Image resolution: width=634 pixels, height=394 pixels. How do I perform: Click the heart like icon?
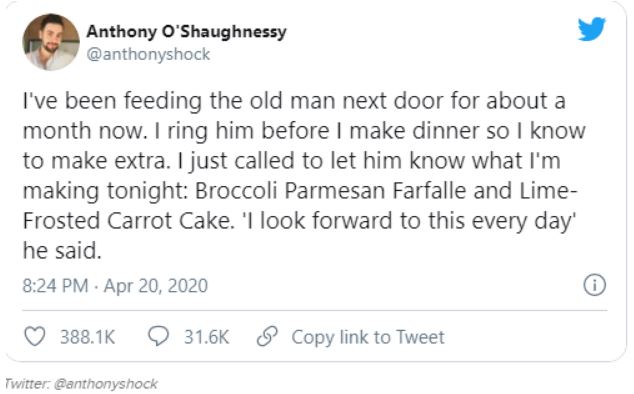tap(35, 336)
